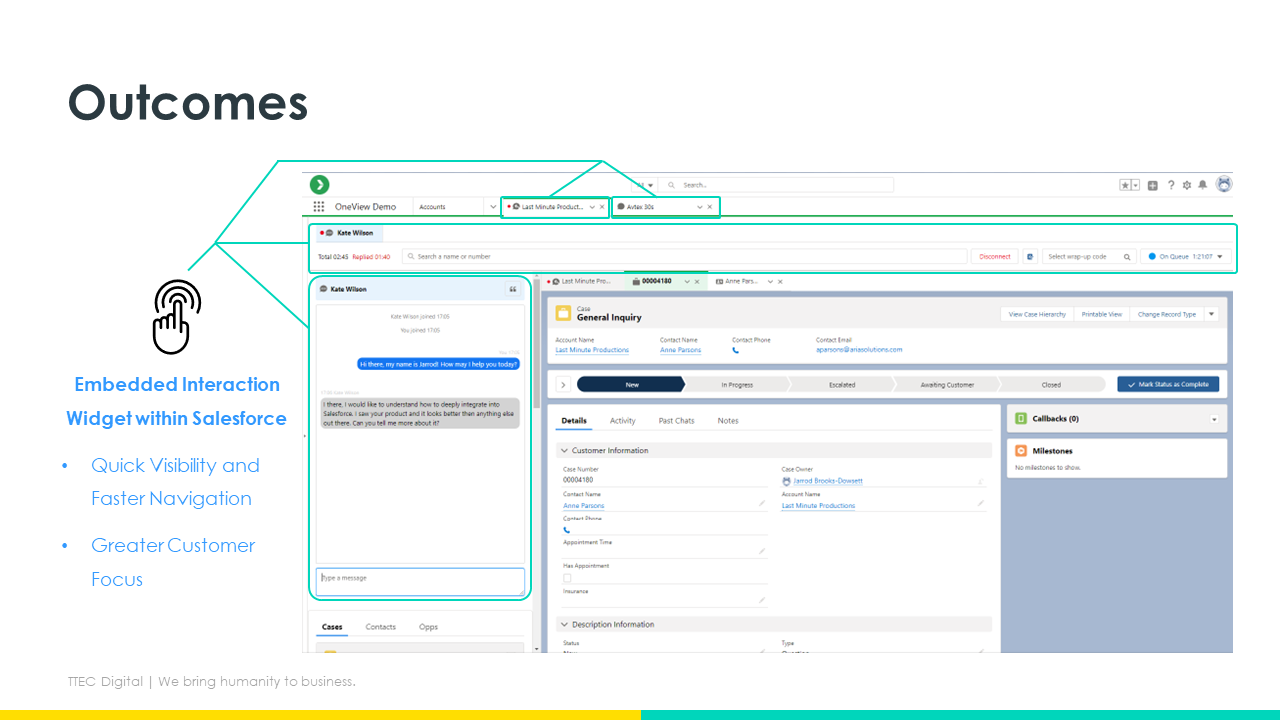The width and height of the screenshot is (1280, 720).
Task: Click the Milestones orange icon
Action: click(x=1021, y=451)
